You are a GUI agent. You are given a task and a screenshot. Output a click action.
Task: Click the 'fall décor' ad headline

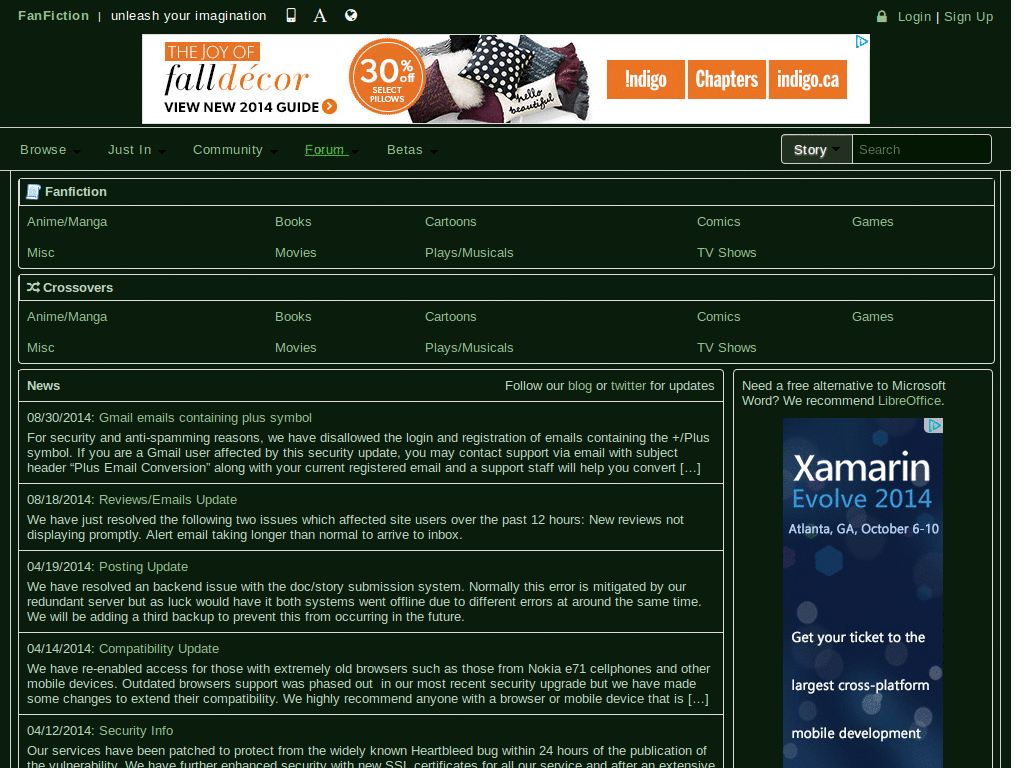[x=236, y=79]
